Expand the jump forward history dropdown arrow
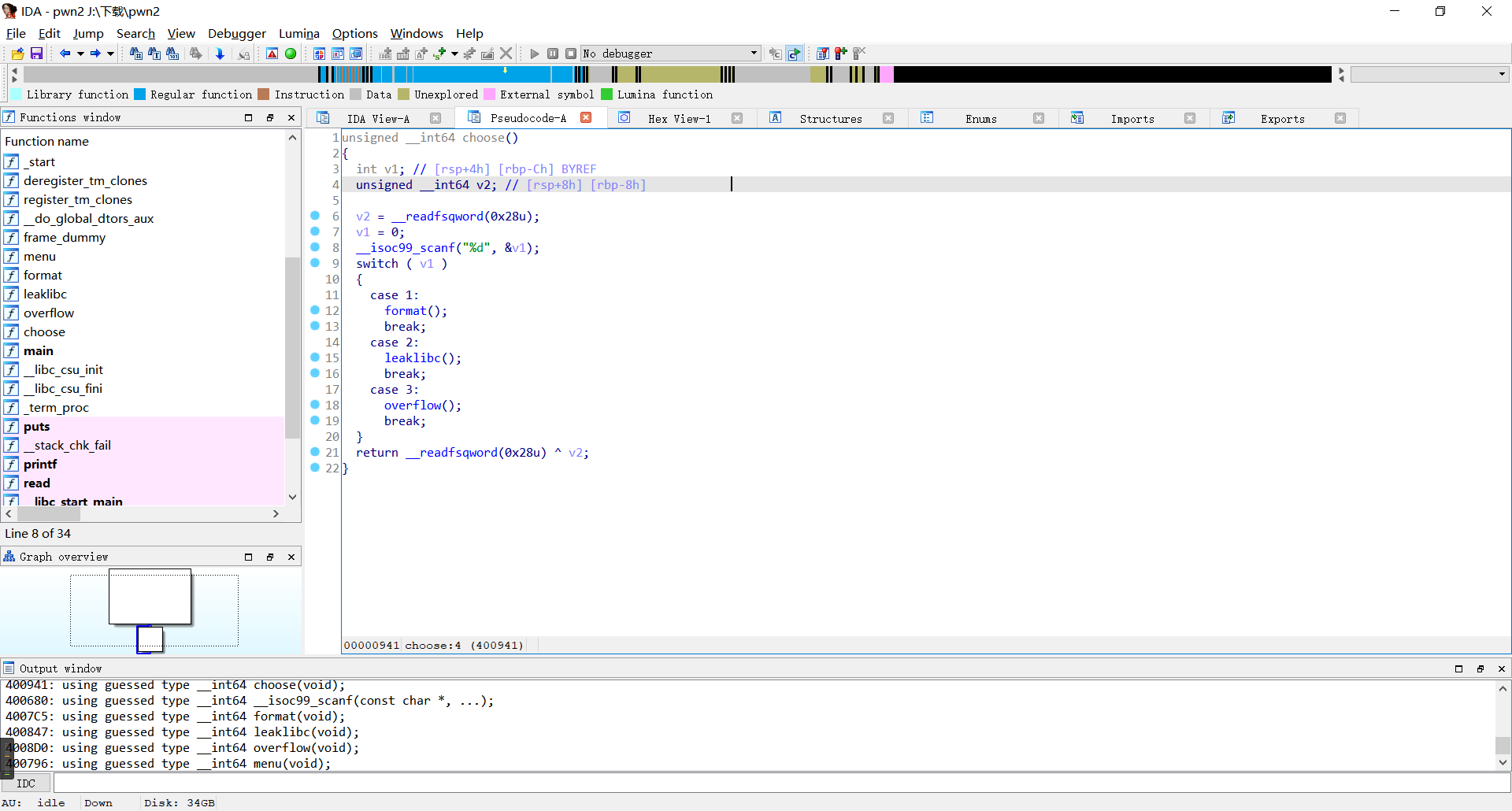Image resolution: width=1512 pixels, height=811 pixels. tap(110, 54)
